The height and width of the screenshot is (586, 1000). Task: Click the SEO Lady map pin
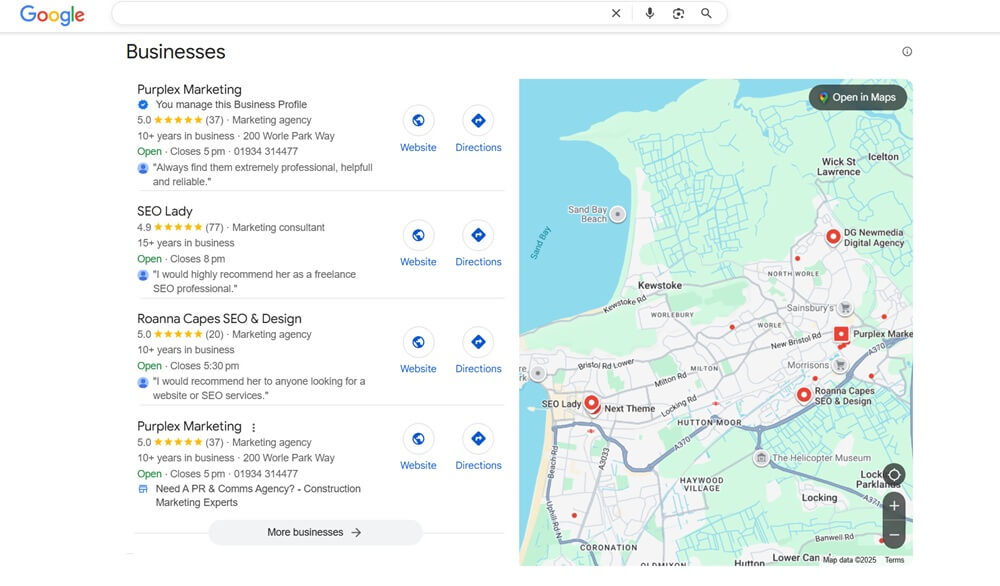coord(592,403)
